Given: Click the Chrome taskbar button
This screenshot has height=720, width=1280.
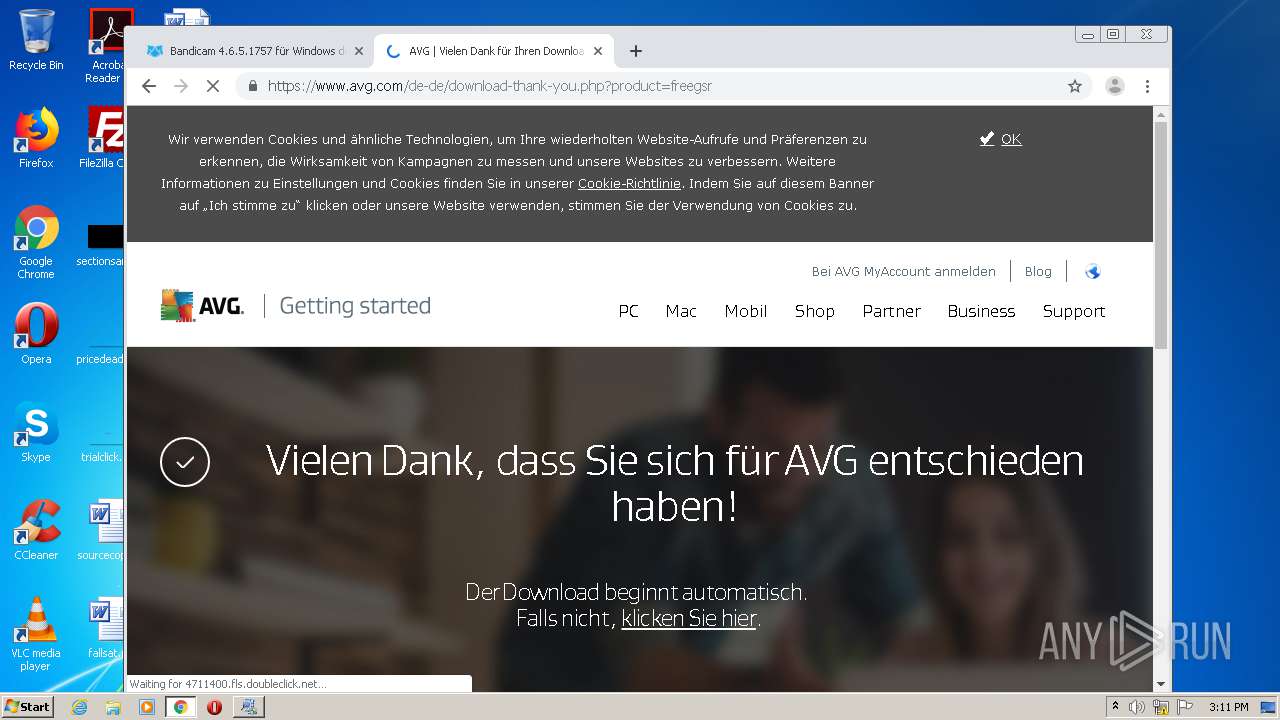Looking at the screenshot, I should (180, 707).
